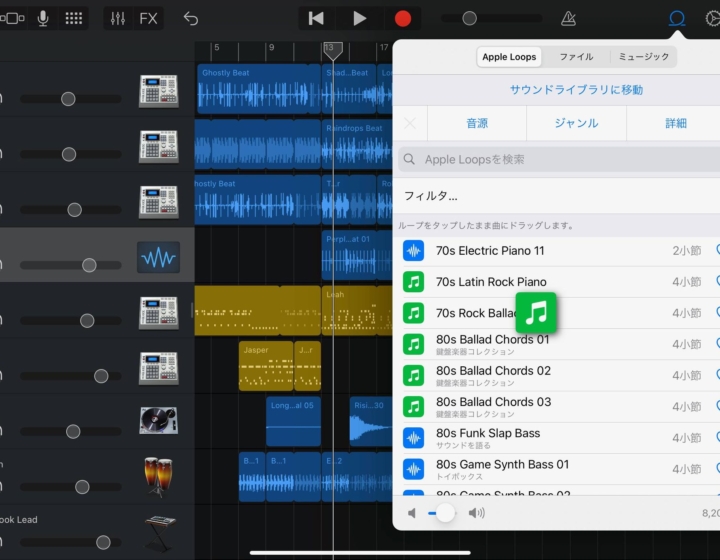Screen dimensions: 720x560
Task: Select the first track's drum machine icon
Action: click(158, 91)
